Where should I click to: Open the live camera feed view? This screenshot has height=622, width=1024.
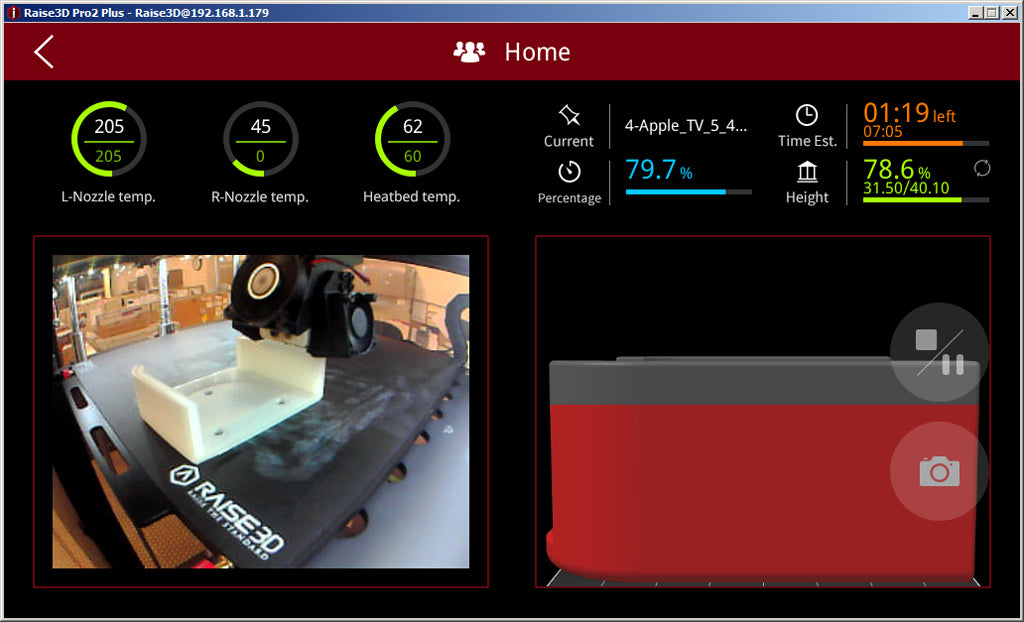coord(261,411)
